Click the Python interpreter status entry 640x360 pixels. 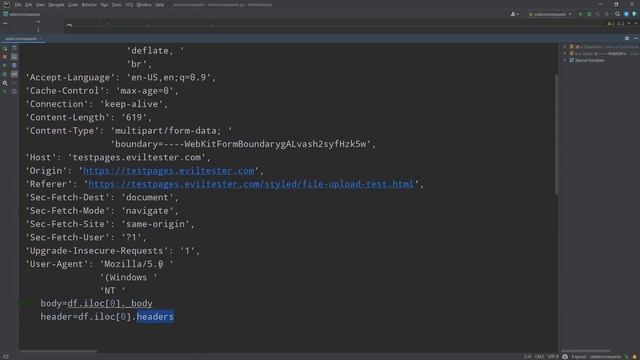[x=605, y=357]
